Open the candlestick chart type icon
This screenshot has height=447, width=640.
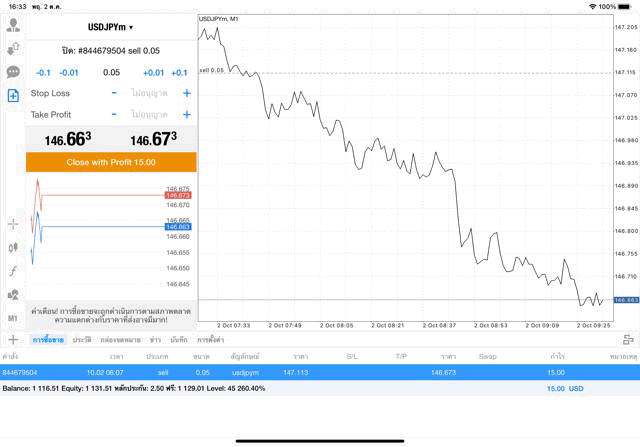tap(13, 247)
